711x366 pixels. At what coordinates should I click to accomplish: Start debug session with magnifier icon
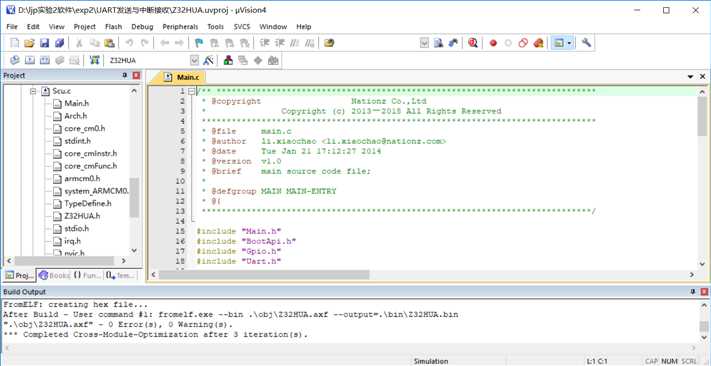(x=473, y=43)
